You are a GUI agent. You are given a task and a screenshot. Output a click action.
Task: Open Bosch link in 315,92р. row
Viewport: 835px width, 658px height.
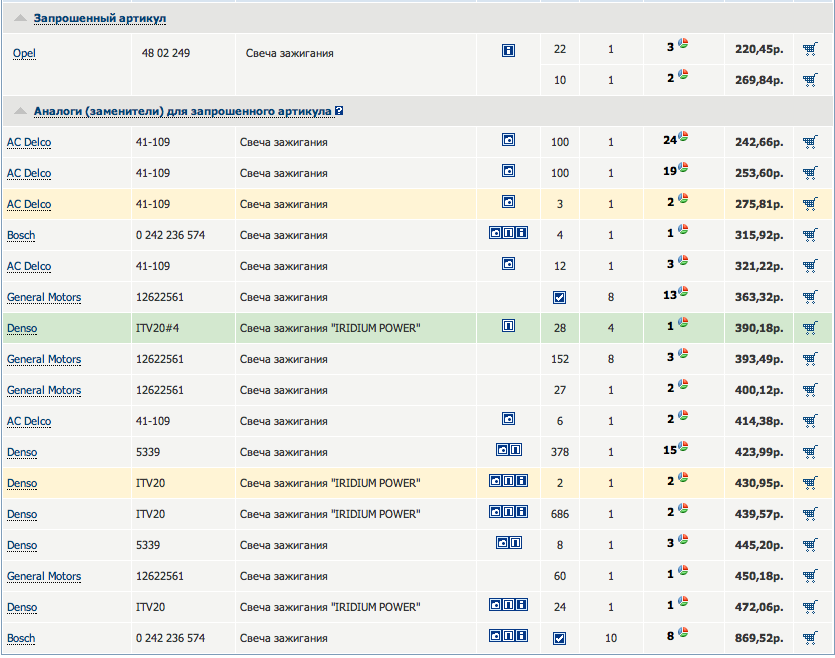tap(21, 235)
